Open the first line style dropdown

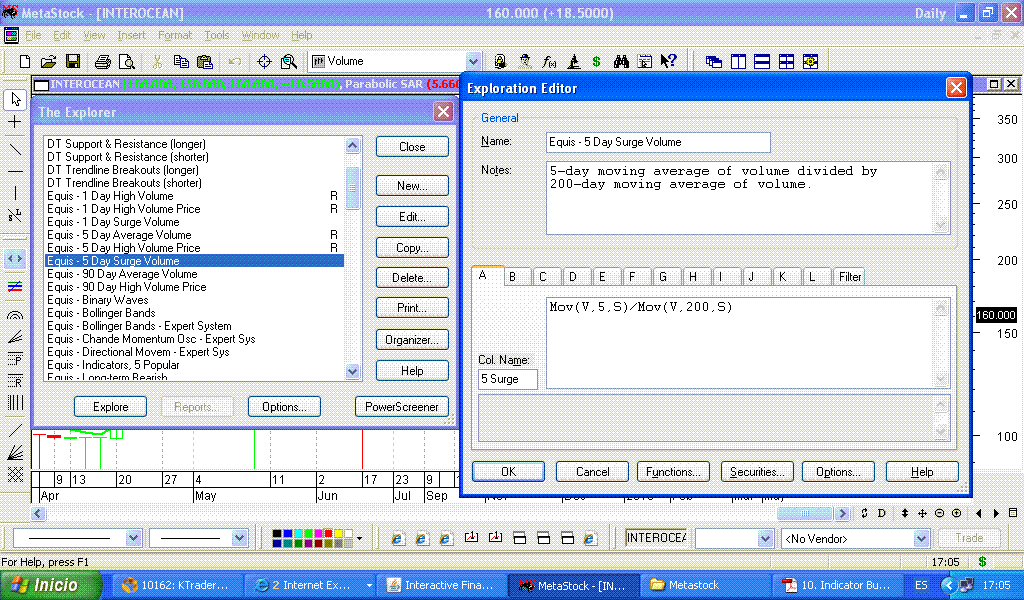pyautogui.click(x=133, y=538)
